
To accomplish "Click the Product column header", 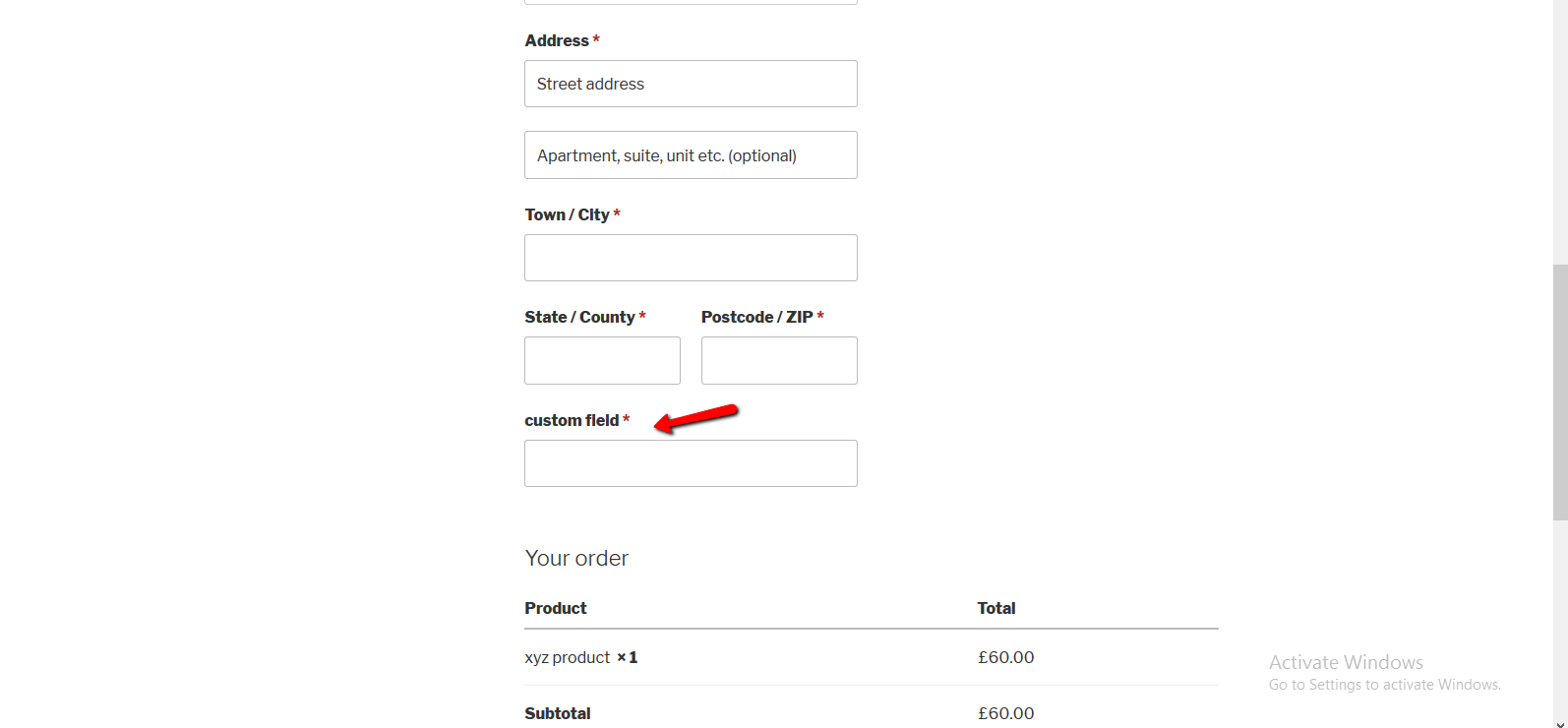I will point(556,608).
